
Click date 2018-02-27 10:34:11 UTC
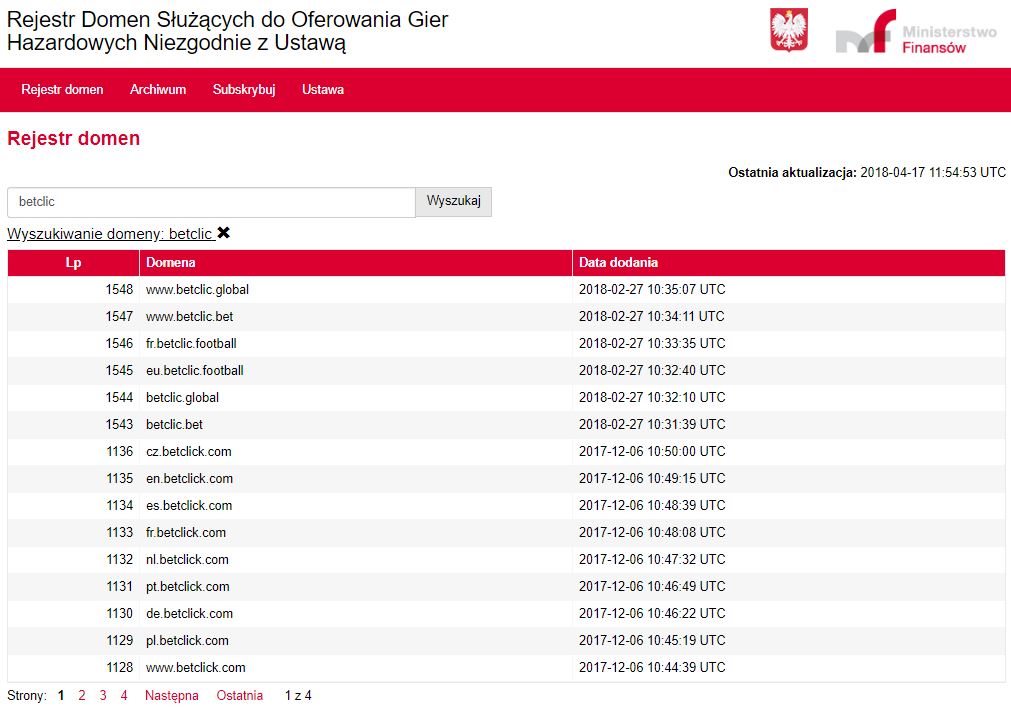click(652, 317)
